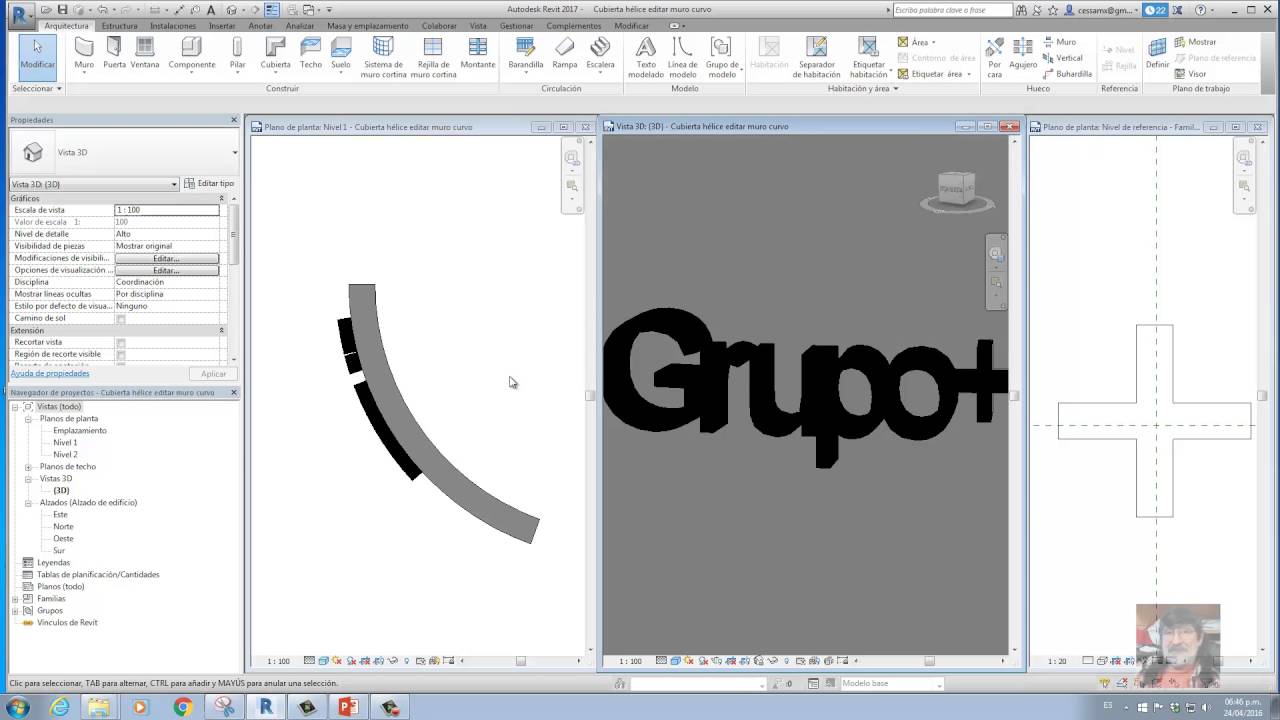Open PowerPoint from the taskbar
Image resolution: width=1280 pixels, height=720 pixels.
(348, 707)
